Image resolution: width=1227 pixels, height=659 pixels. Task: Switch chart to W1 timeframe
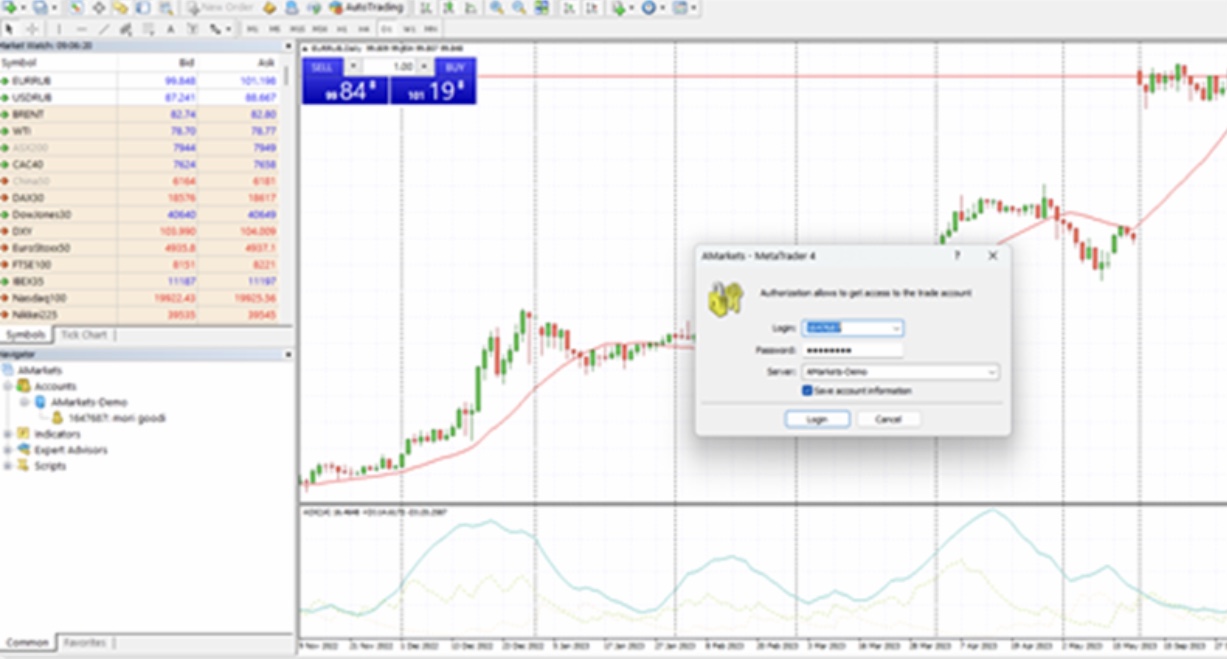click(410, 28)
